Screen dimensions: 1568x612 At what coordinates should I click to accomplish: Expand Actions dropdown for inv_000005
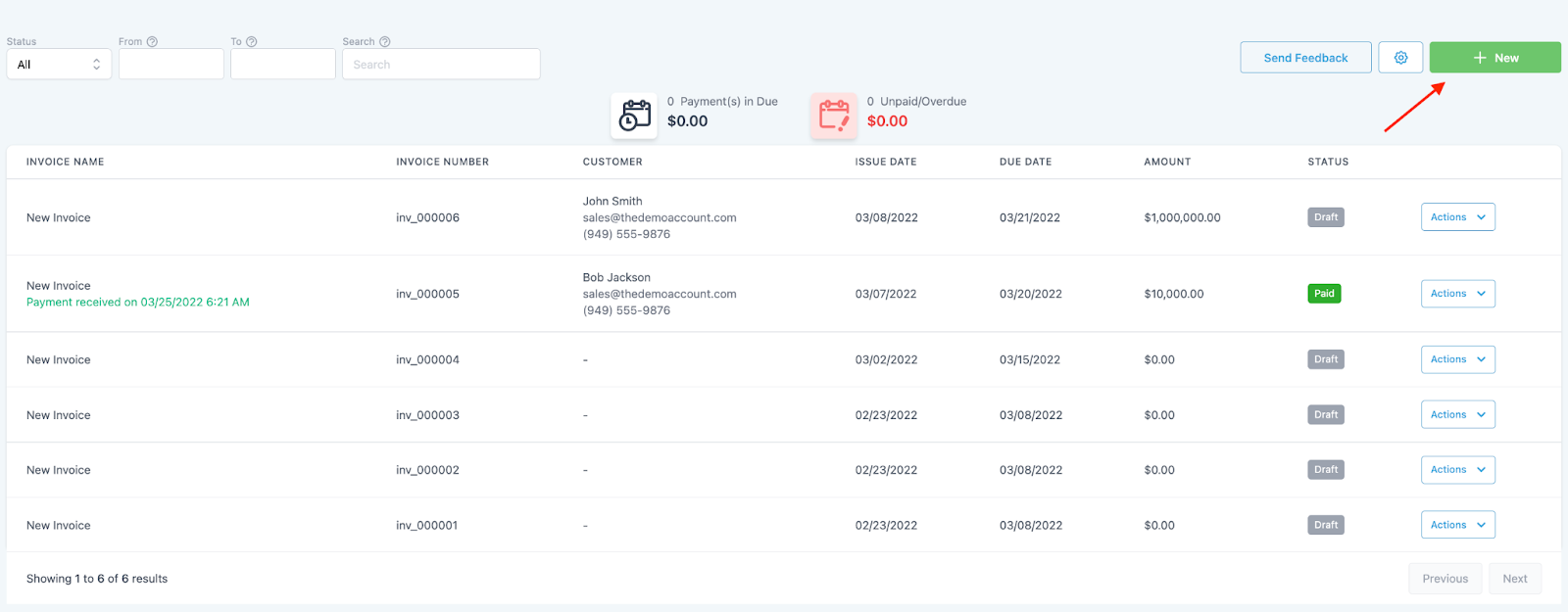(x=1457, y=294)
